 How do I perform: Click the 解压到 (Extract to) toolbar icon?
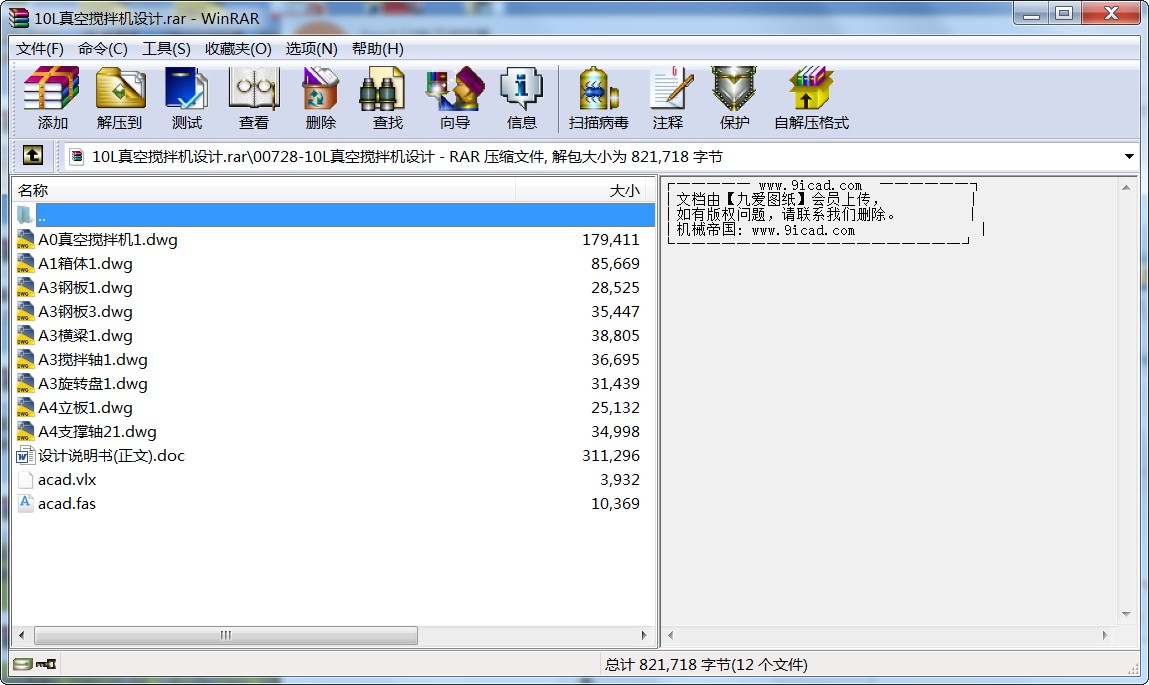119,98
